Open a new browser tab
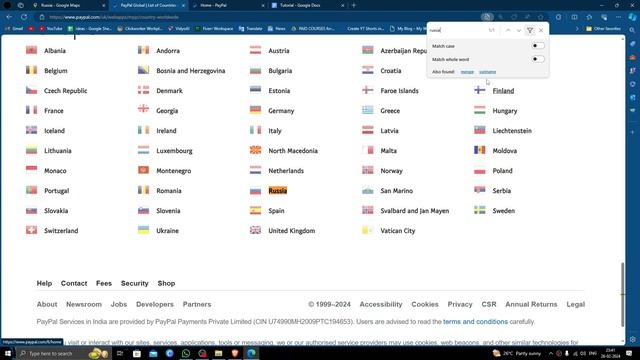640x360 pixels. 354,5
